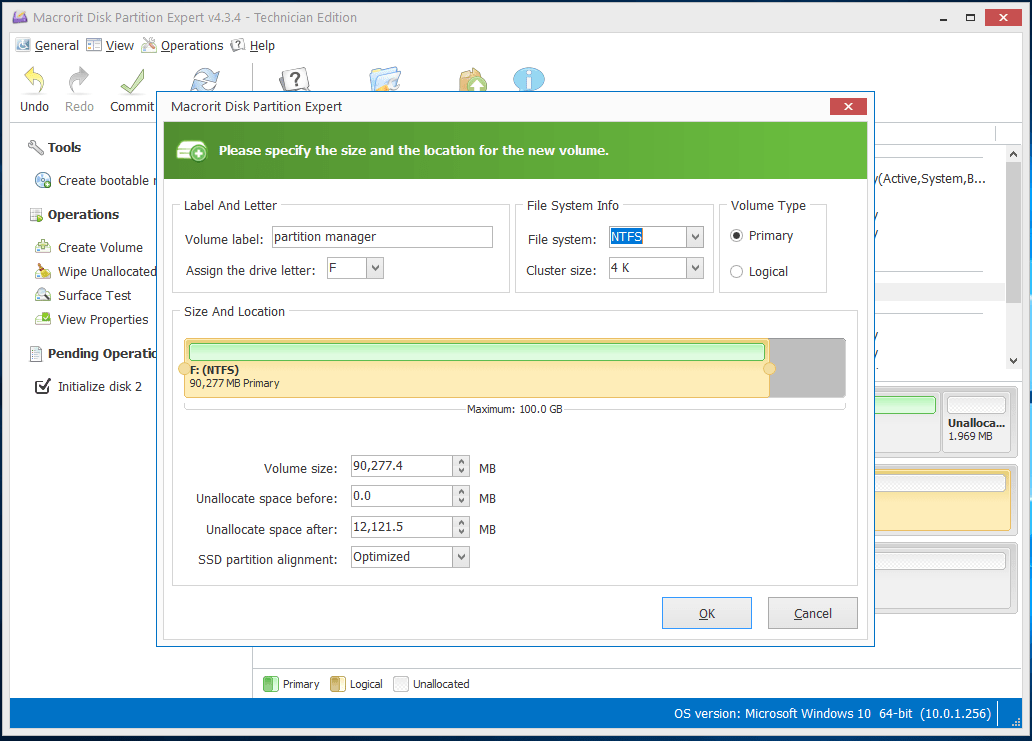Click the scroll up arrow in disk list

pyautogui.click(x=1014, y=154)
